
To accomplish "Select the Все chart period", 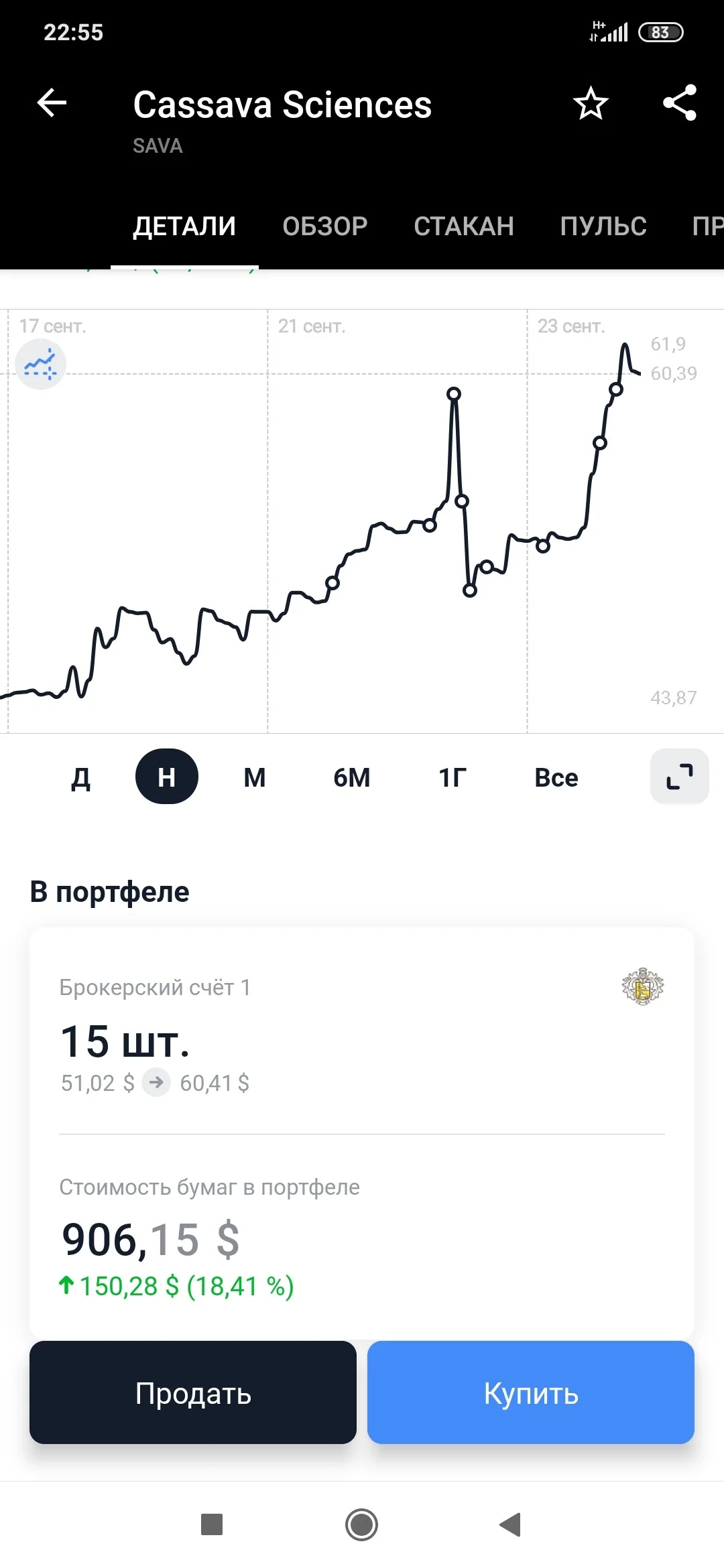I will [x=556, y=777].
